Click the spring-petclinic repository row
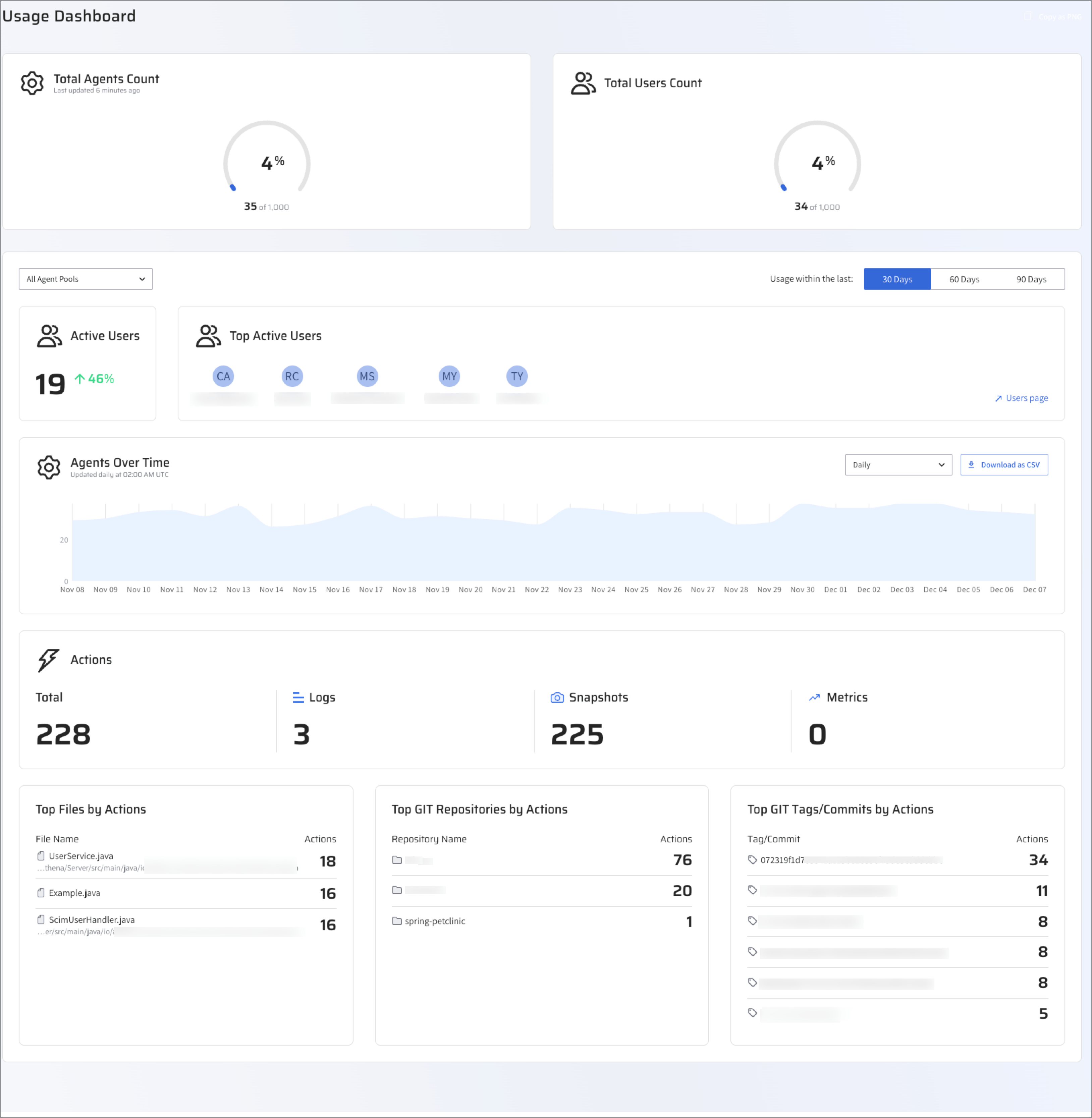The width and height of the screenshot is (1092, 1118). click(x=435, y=921)
